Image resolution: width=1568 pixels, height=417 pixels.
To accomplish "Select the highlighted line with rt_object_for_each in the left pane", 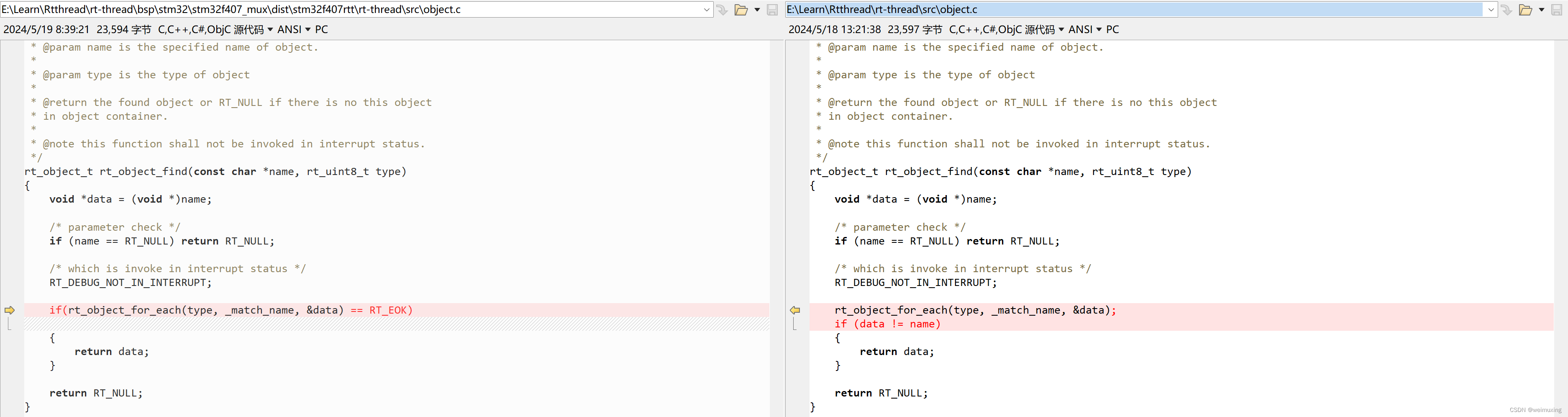I will (x=231, y=310).
